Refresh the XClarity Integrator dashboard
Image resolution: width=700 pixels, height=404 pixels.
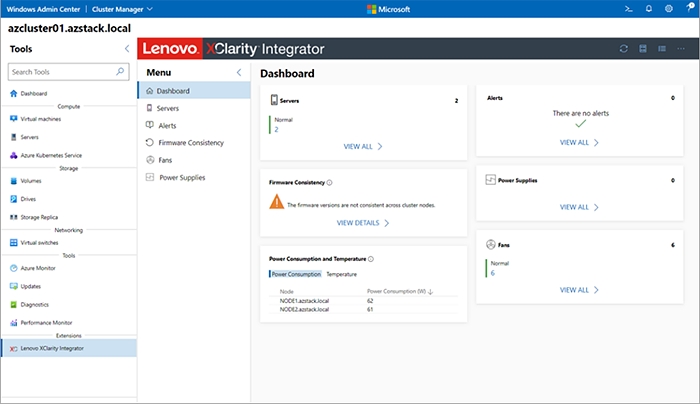pyautogui.click(x=624, y=49)
